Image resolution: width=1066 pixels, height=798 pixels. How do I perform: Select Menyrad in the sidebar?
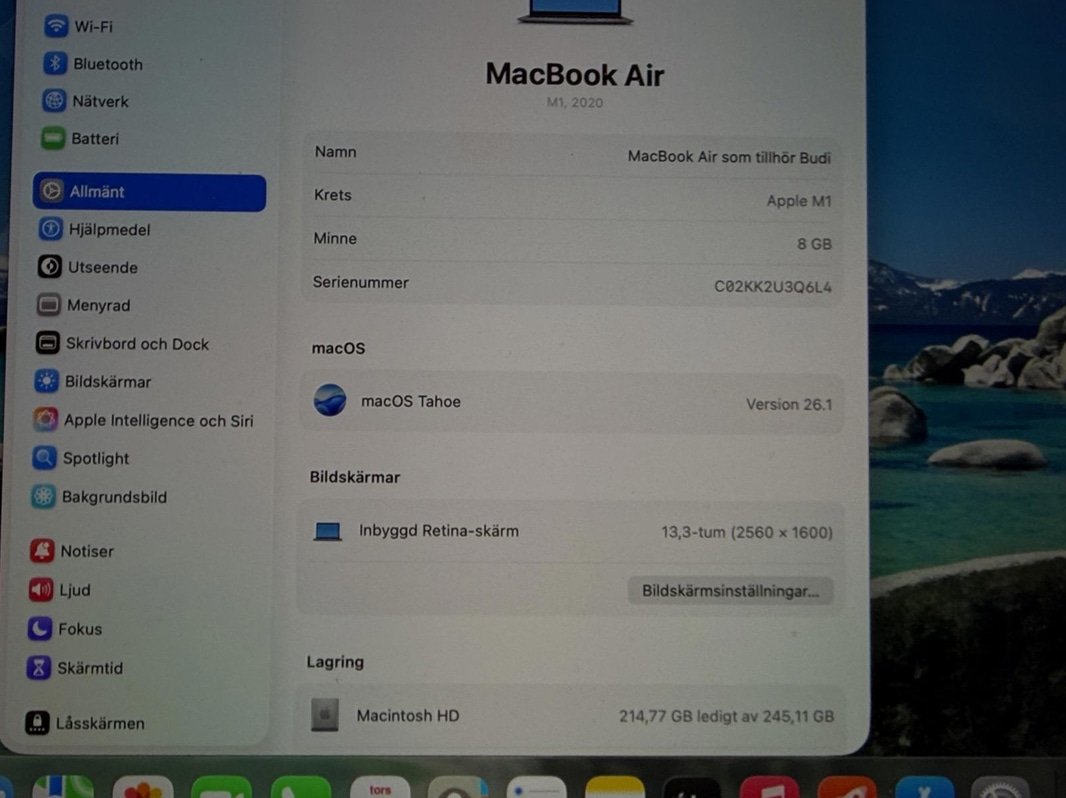pyautogui.click(x=83, y=305)
